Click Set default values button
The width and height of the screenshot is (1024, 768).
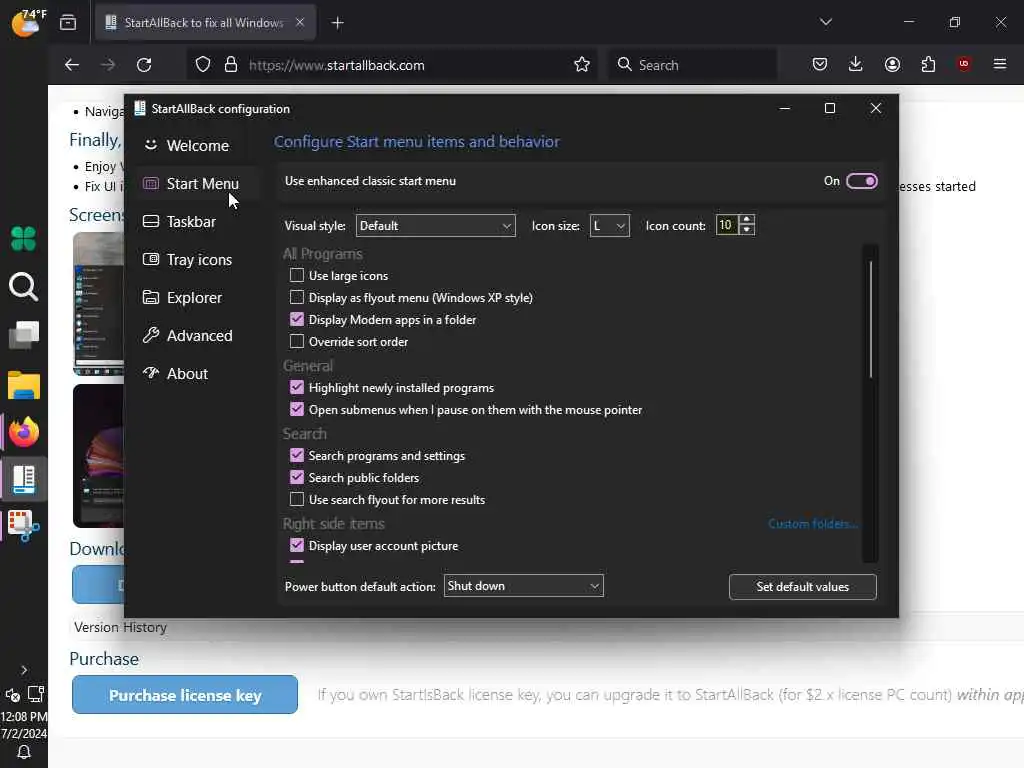(803, 586)
